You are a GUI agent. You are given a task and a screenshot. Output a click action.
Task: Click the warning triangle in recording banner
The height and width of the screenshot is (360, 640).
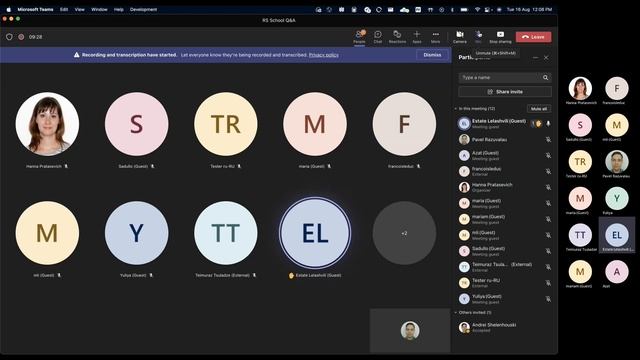pos(76,55)
